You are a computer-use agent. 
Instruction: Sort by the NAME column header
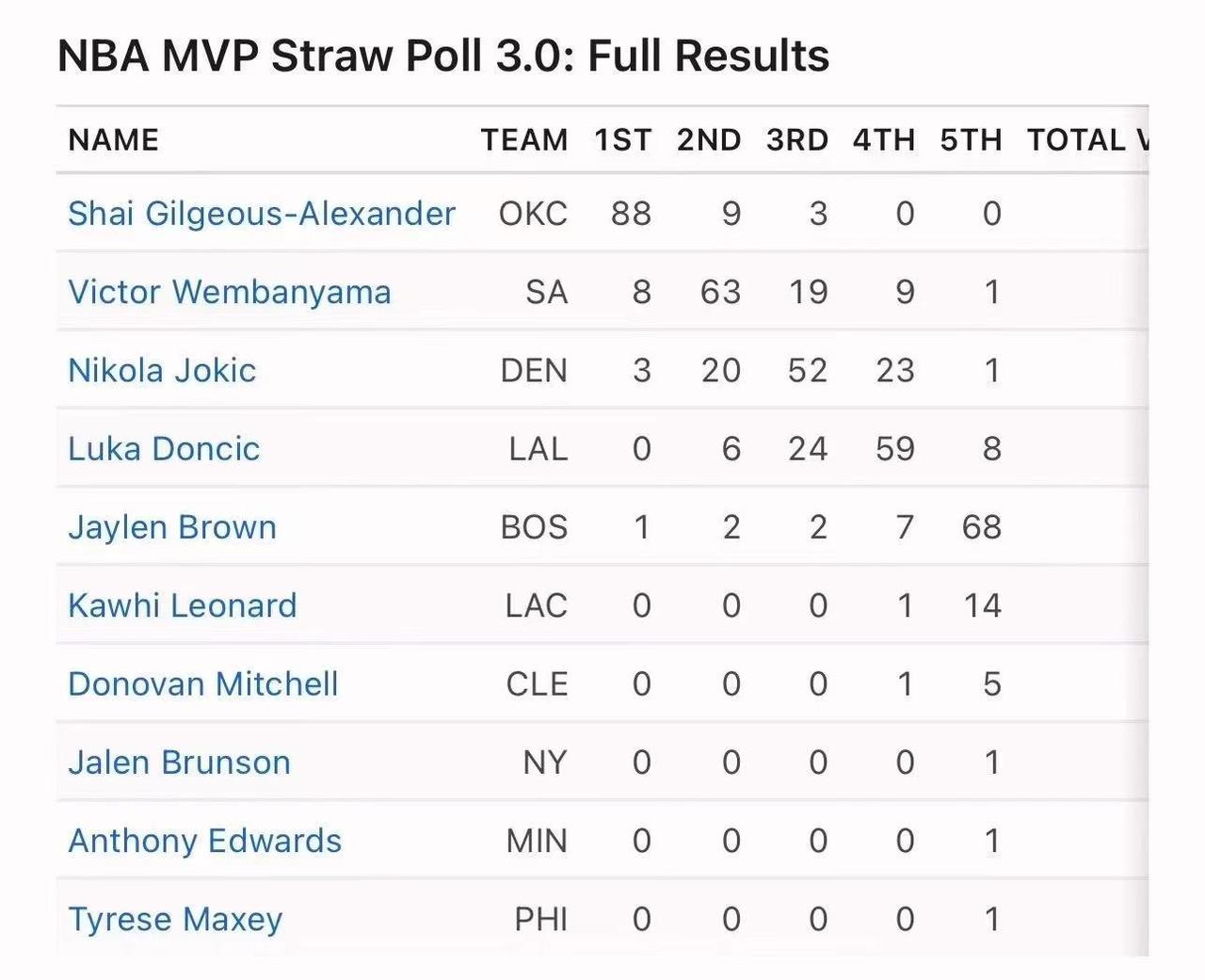pos(114,140)
